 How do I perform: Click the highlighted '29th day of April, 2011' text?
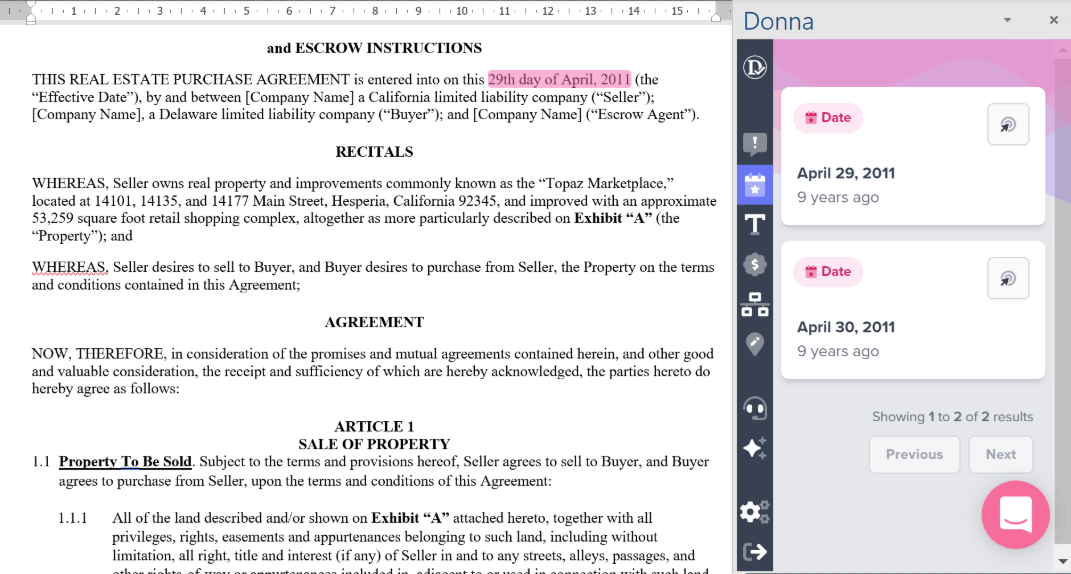559,79
